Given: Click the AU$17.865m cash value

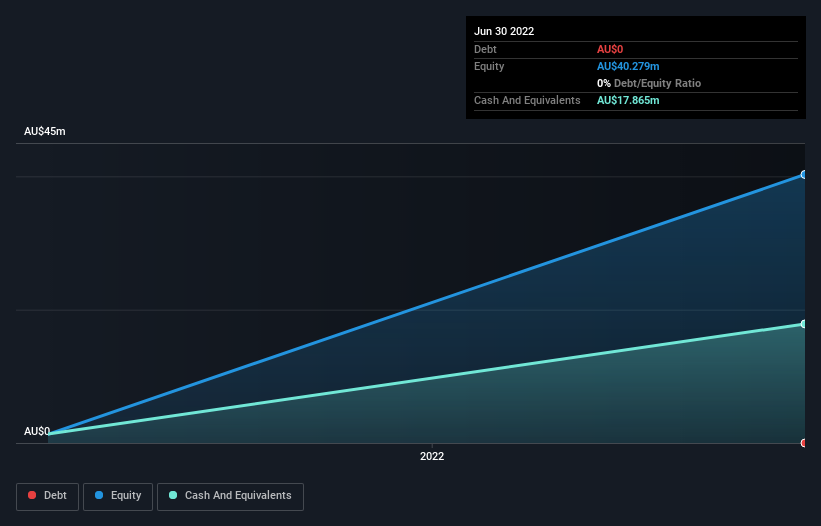Looking at the screenshot, I should pyautogui.click(x=628, y=100).
